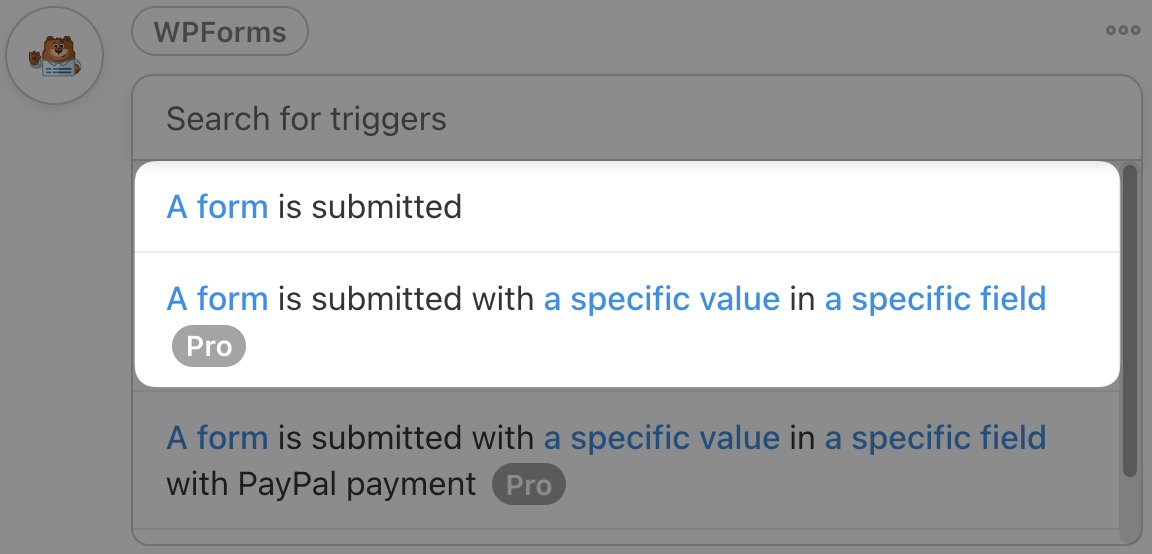The height and width of the screenshot is (554, 1152).
Task: Select the plain "A form is submitted" trigger
Action: 370,207
